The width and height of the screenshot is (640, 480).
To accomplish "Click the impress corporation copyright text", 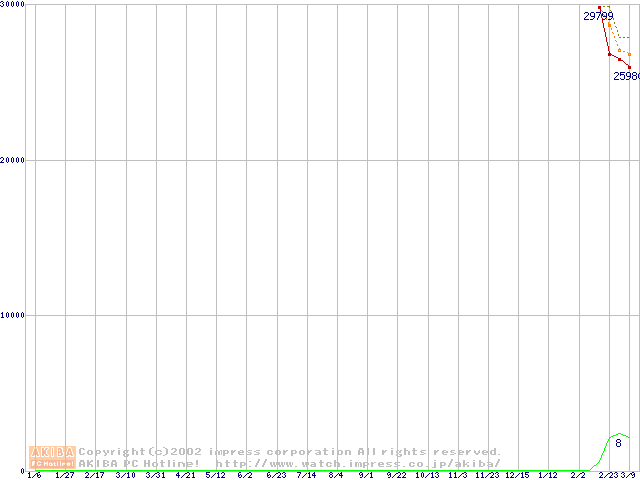I will [290, 452].
